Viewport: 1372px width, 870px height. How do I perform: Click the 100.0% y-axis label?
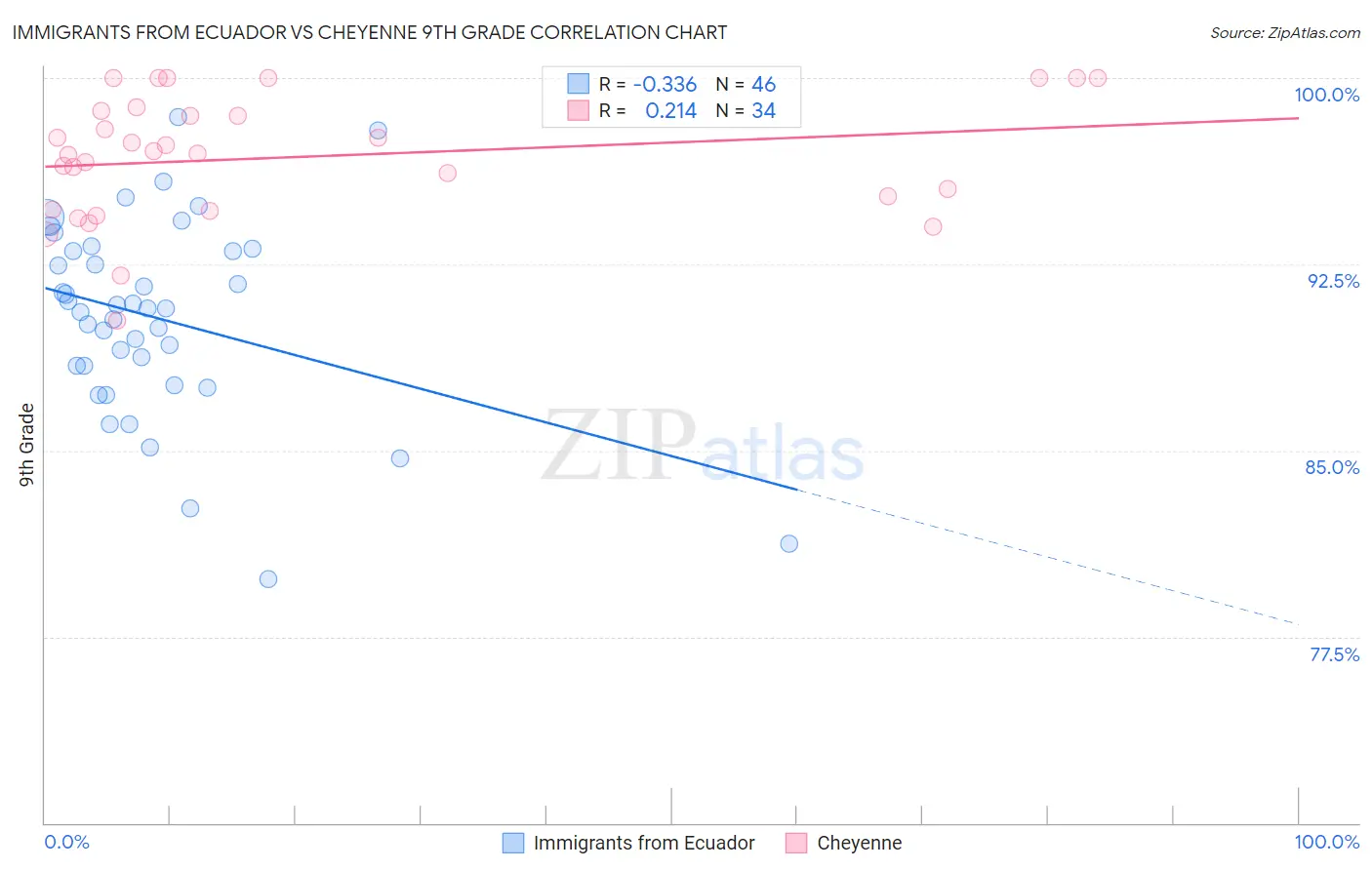[x=1326, y=95]
